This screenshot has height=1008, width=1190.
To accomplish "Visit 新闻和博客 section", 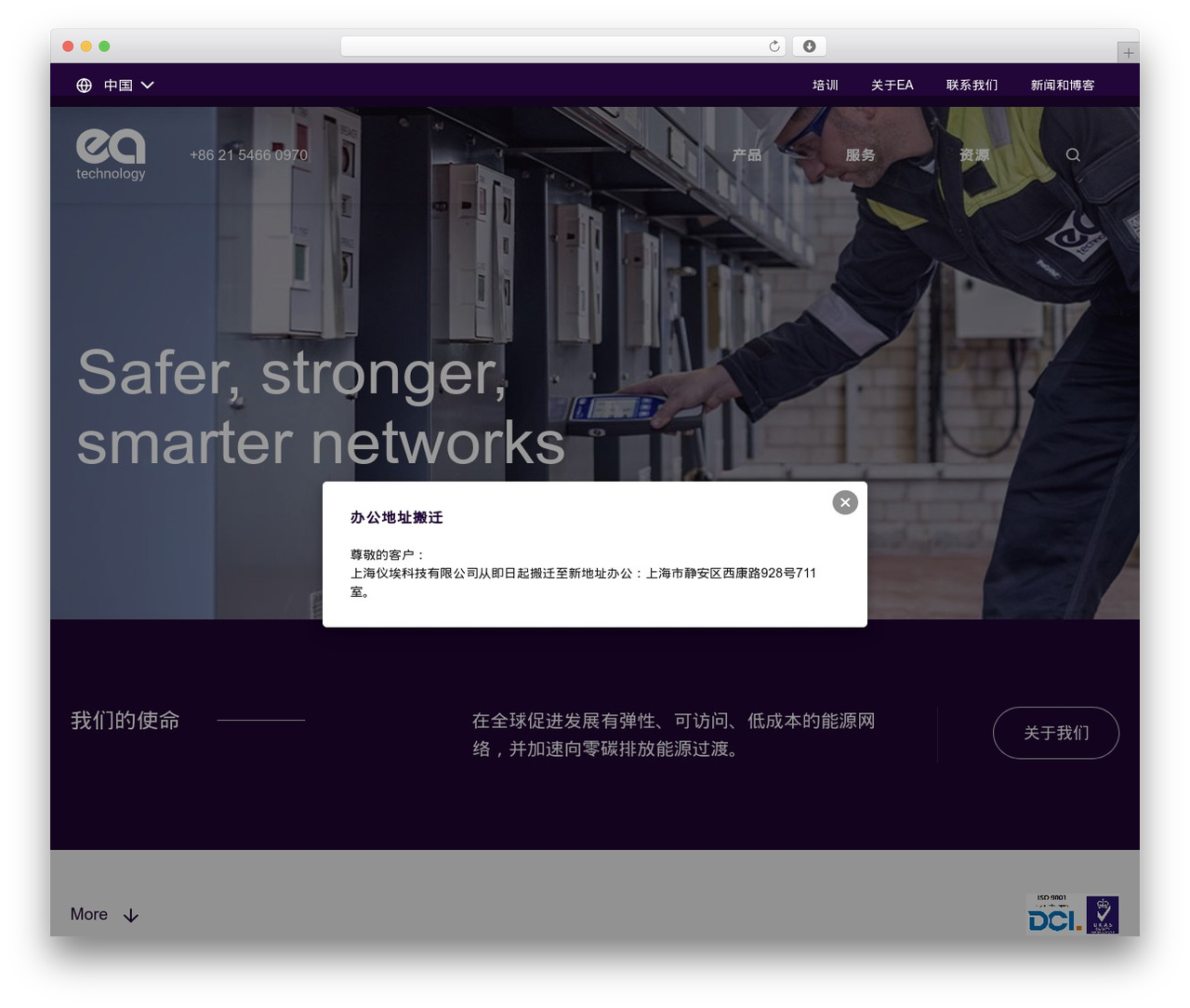I will click(1062, 86).
